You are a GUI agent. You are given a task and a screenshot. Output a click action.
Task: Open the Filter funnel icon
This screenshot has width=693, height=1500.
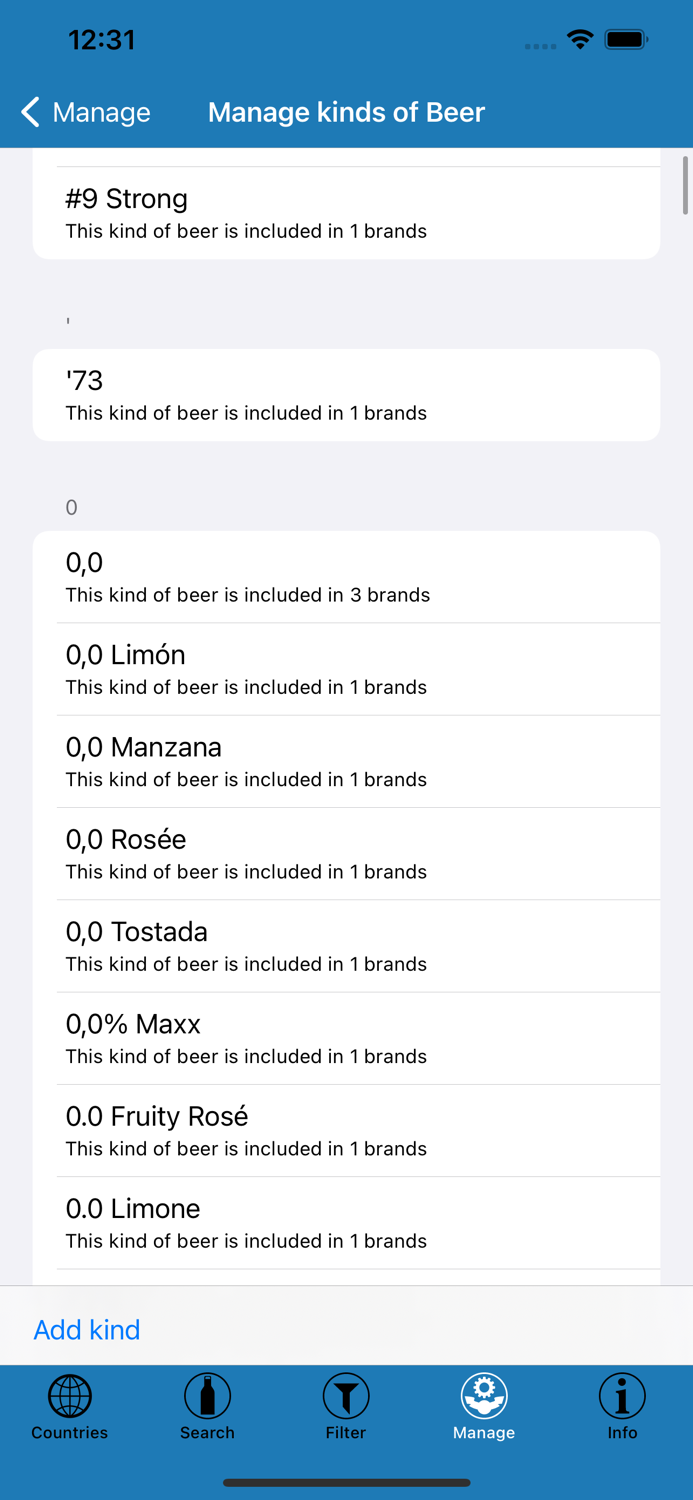pos(346,1396)
